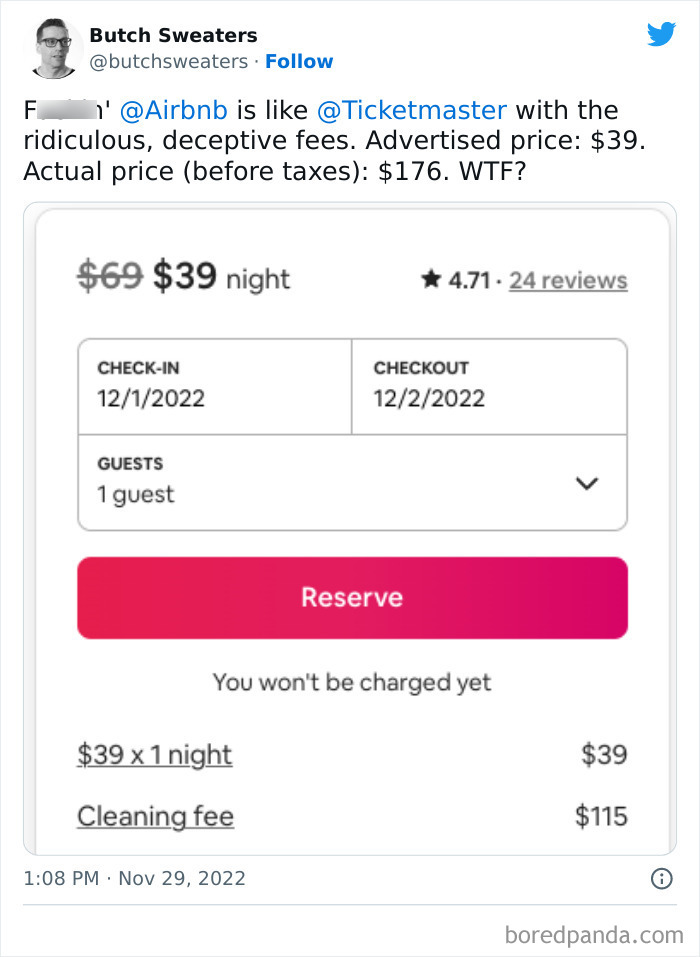Screen dimensions: 700x957
Task: Click the '$39 x 1 night' breakdown link
Action: 154,754
